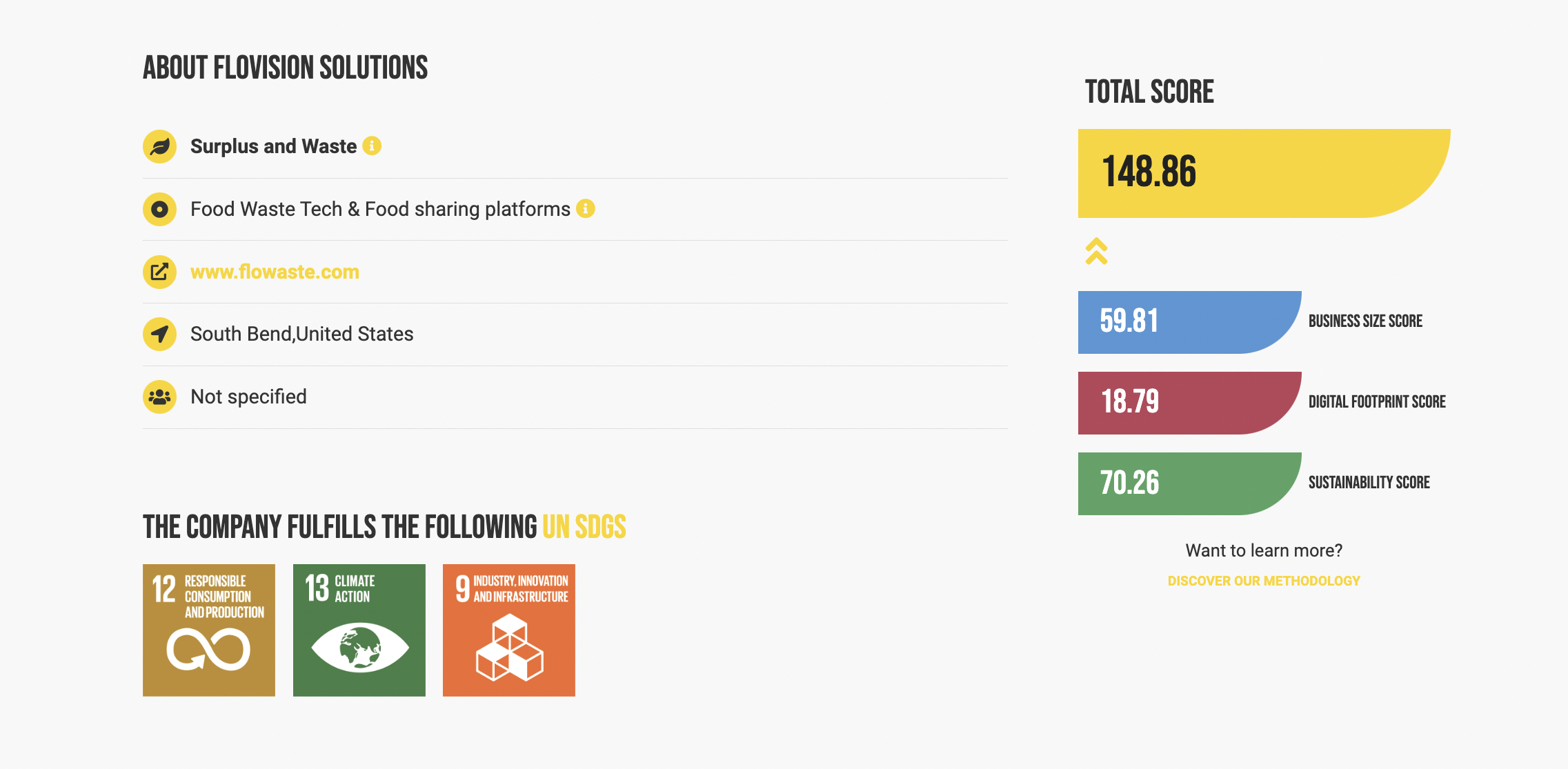Click the leaf icon beside Surplus and Waste

tap(159, 146)
